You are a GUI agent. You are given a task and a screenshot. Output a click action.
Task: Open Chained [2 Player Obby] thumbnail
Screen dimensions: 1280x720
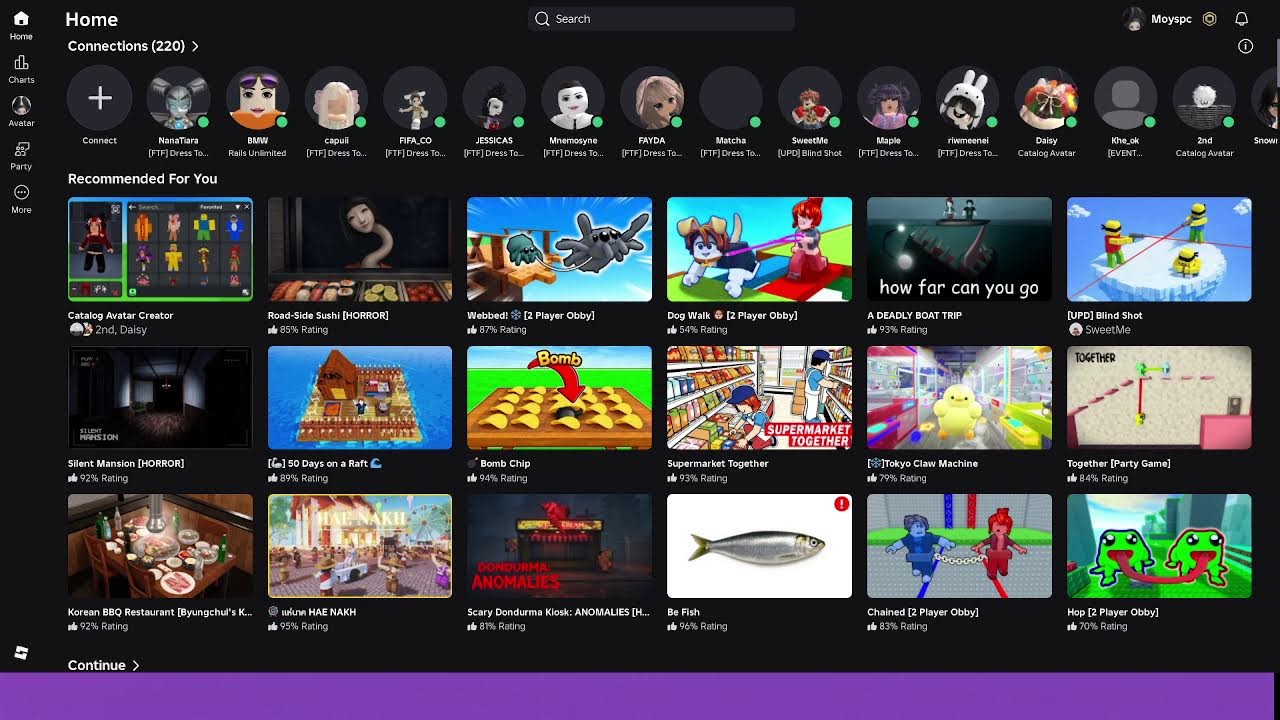click(959, 546)
